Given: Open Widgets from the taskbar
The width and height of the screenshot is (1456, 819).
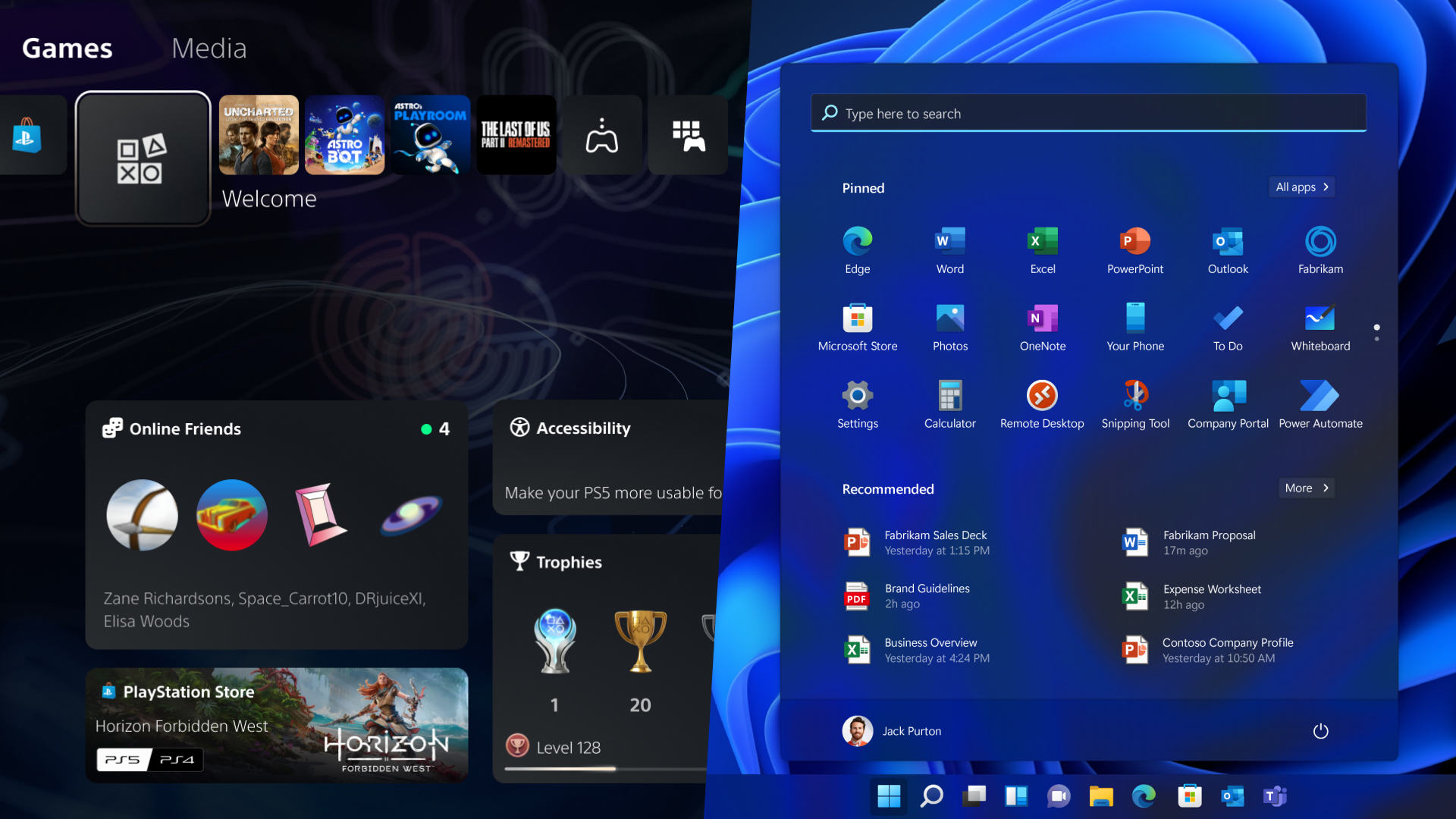Looking at the screenshot, I should pos(1016,795).
